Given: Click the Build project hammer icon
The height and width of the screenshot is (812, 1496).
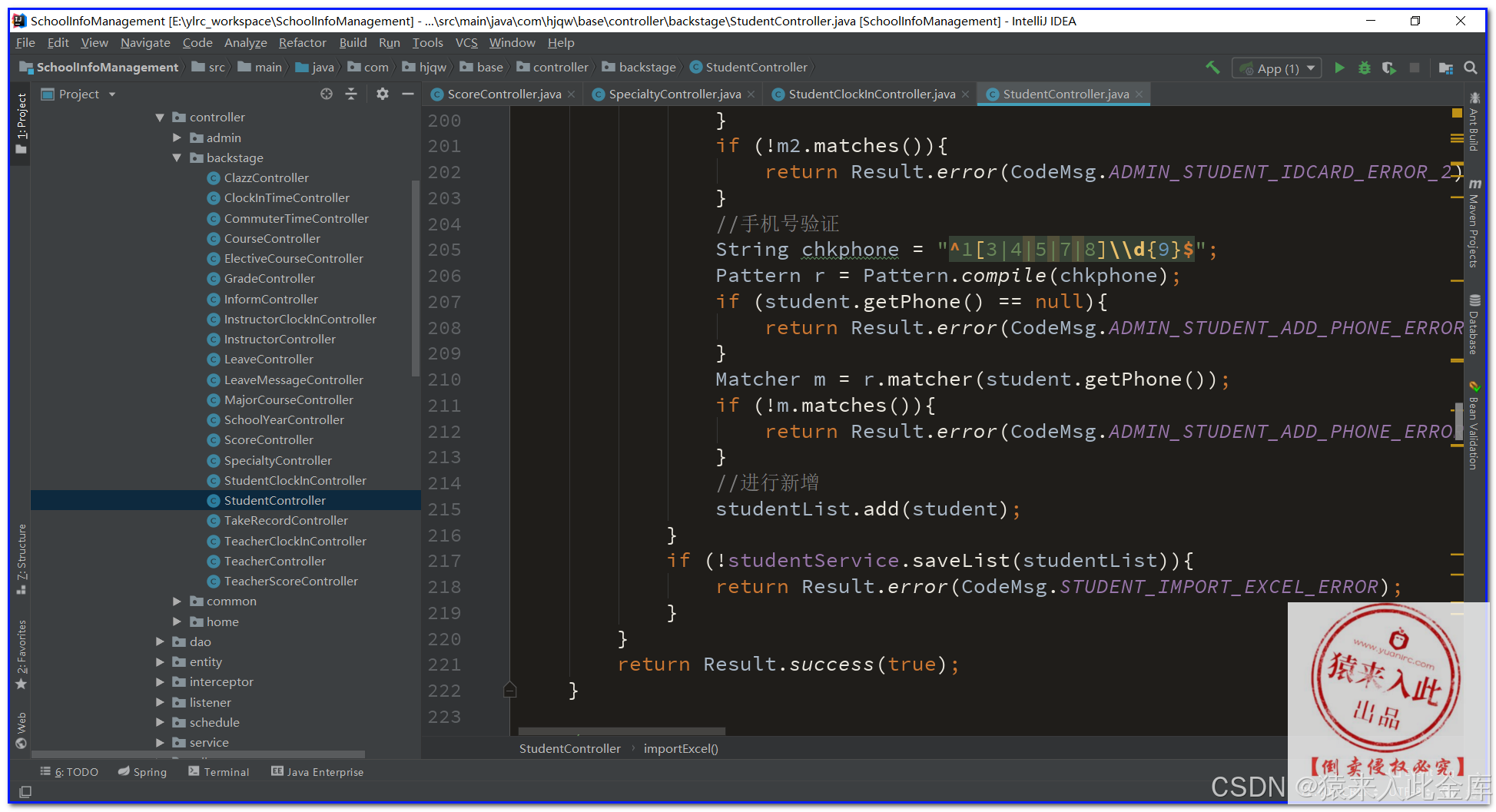Looking at the screenshot, I should click(x=1212, y=68).
